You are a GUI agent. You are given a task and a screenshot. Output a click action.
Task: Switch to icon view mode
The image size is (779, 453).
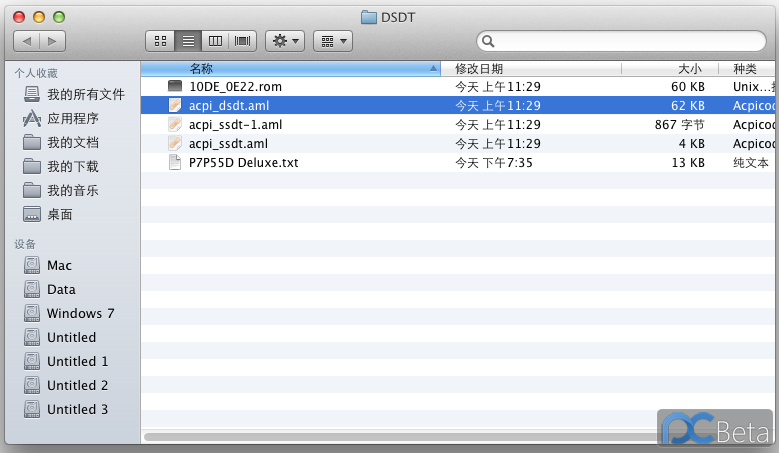pos(159,41)
